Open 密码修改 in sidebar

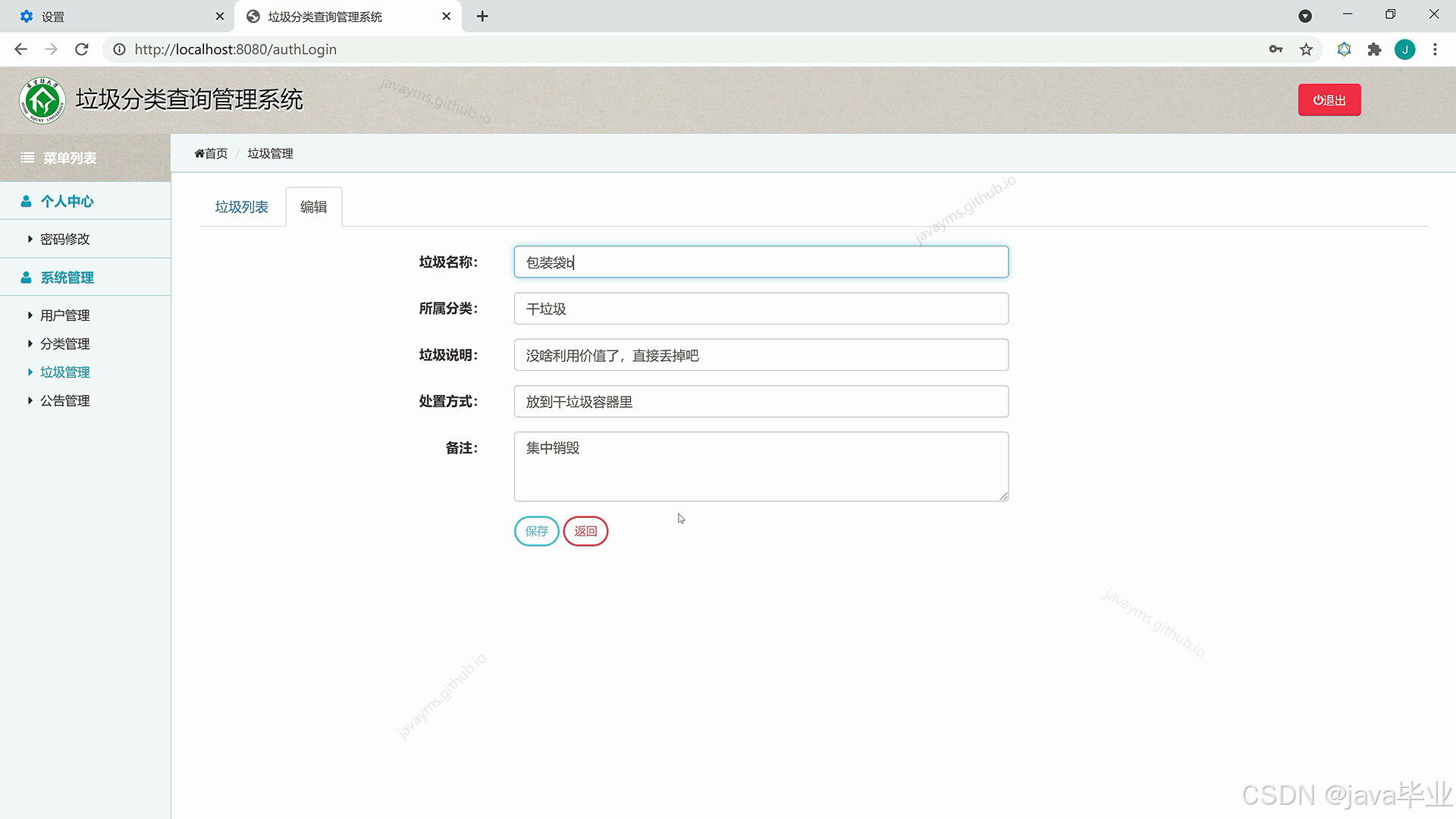click(64, 239)
